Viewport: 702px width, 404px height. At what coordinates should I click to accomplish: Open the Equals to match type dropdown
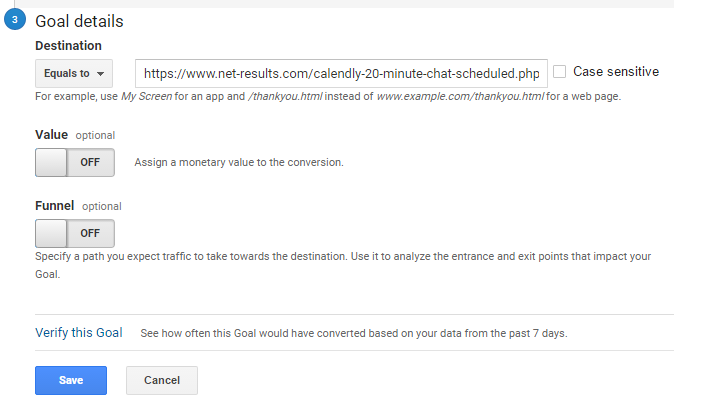[x=74, y=73]
